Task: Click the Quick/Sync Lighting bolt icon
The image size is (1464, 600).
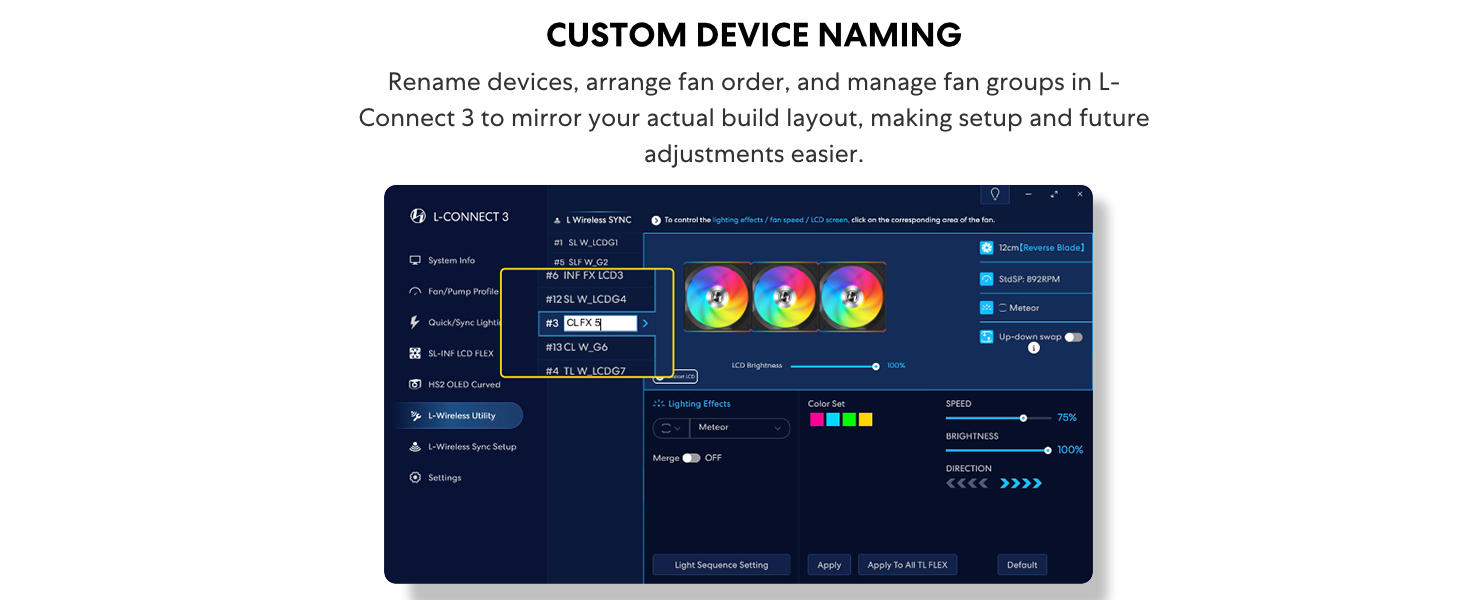Action: click(x=415, y=323)
